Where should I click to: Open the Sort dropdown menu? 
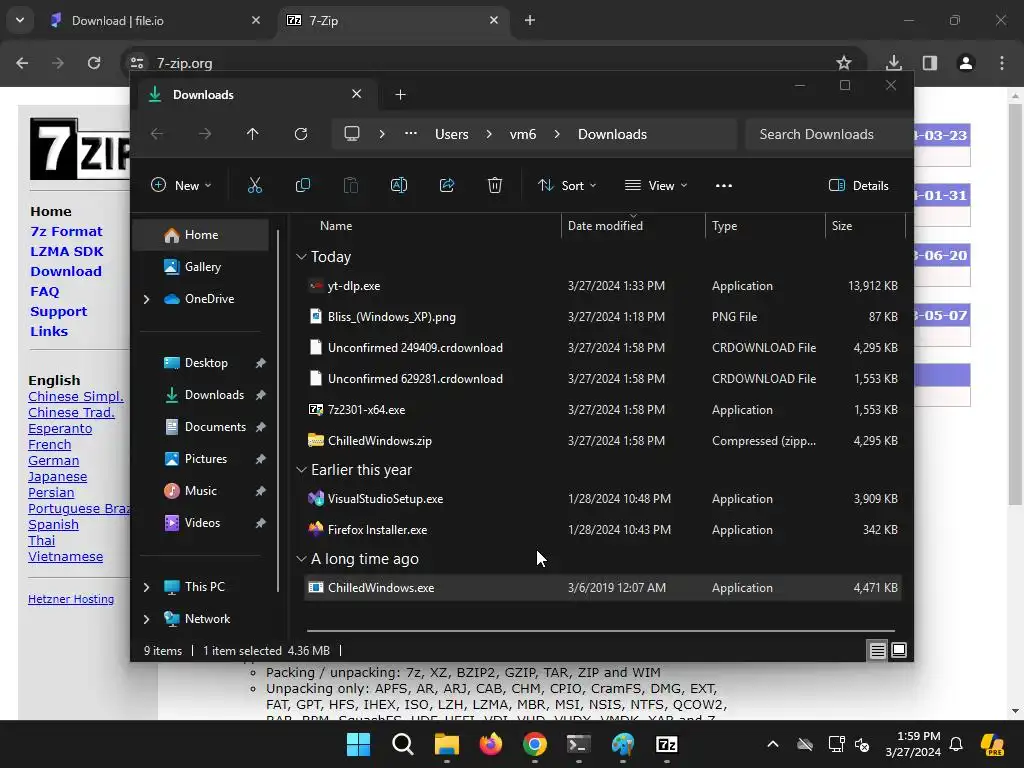(567, 185)
